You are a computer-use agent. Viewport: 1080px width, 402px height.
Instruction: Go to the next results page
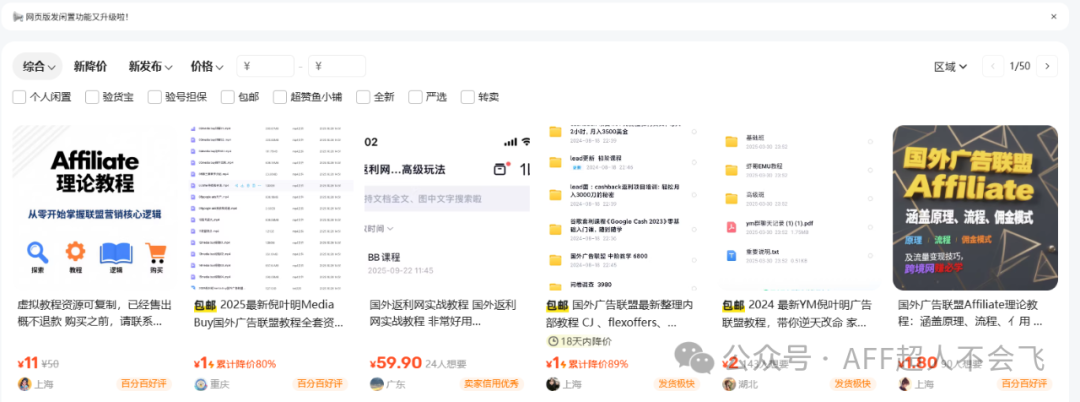[1047, 66]
